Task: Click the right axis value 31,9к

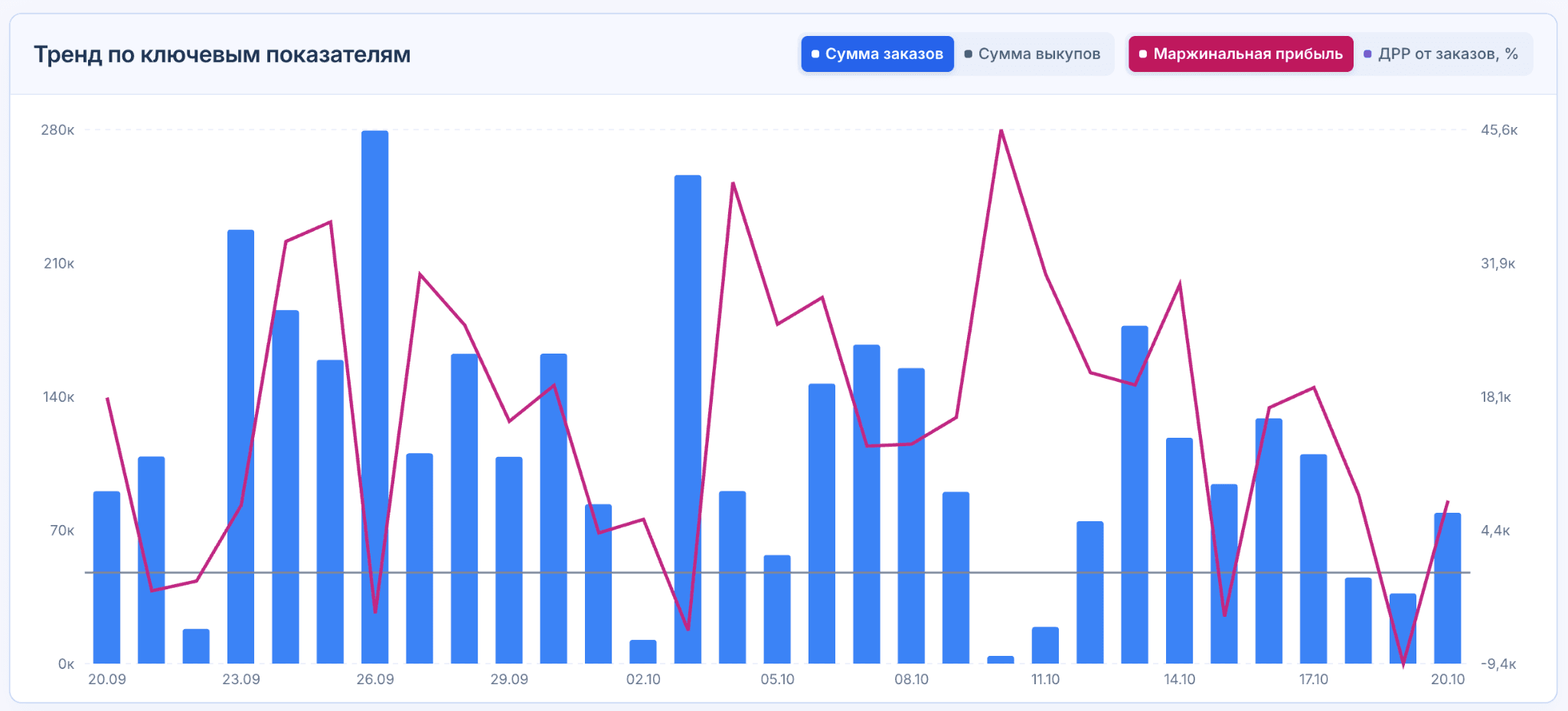Action: click(1498, 264)
